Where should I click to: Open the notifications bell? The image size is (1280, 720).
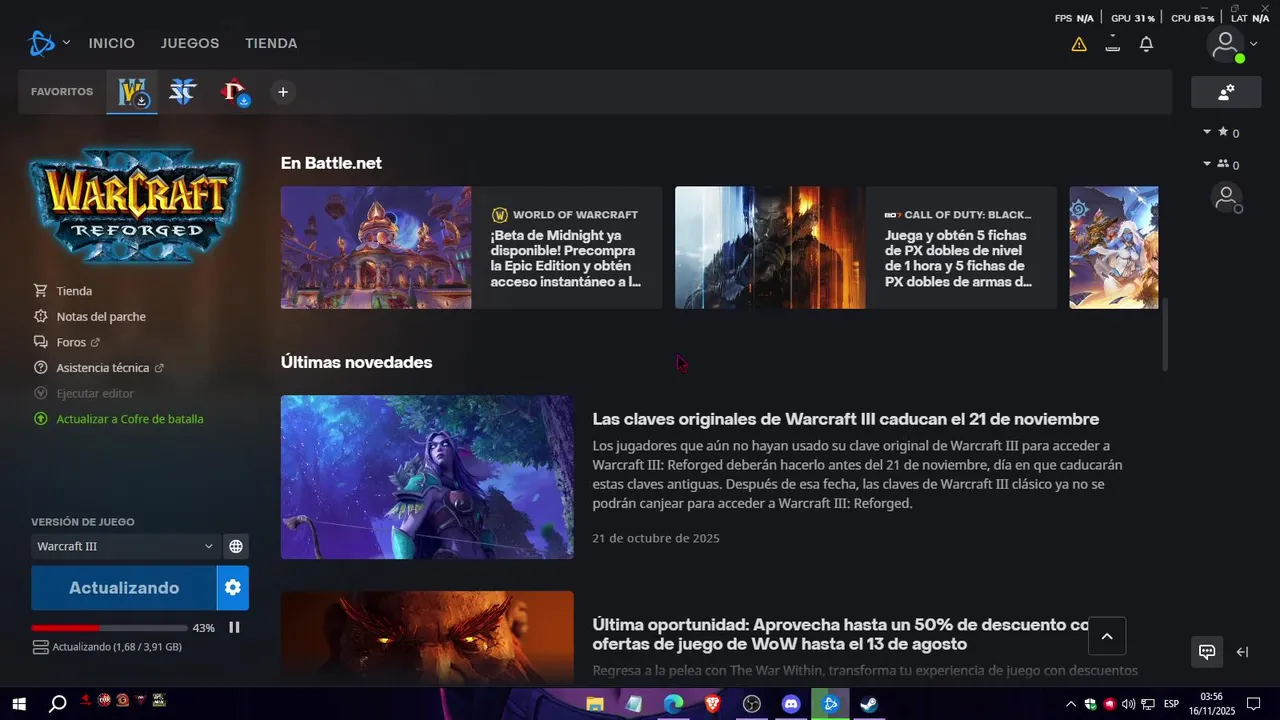[1147, 44]
